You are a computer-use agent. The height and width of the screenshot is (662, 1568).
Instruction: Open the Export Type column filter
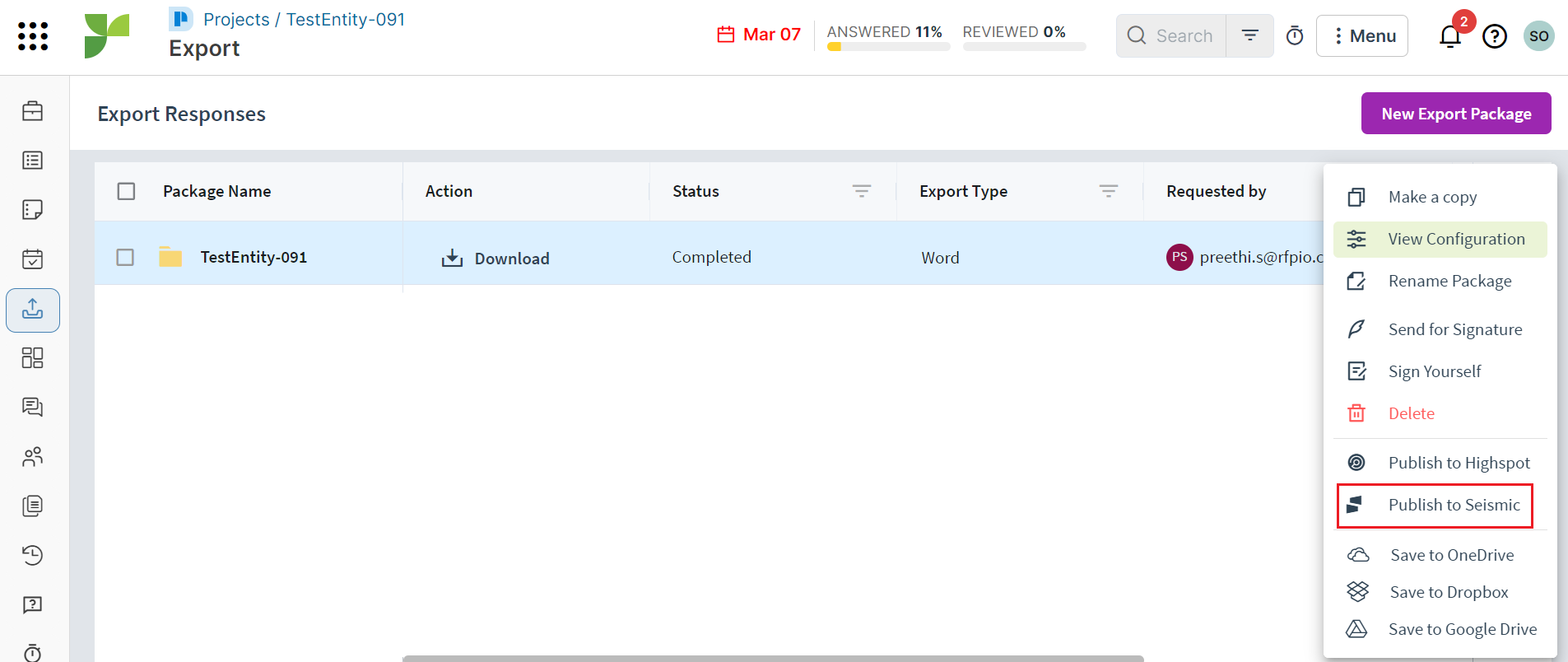(x=1109, y=191)
